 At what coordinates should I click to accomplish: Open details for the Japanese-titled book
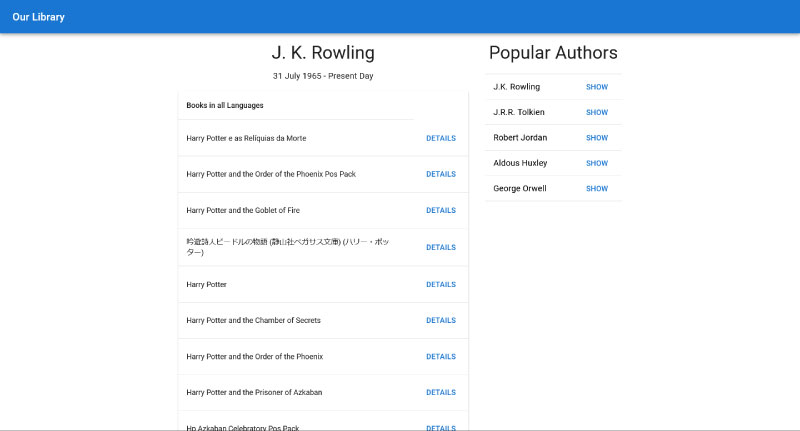point(441,247)
